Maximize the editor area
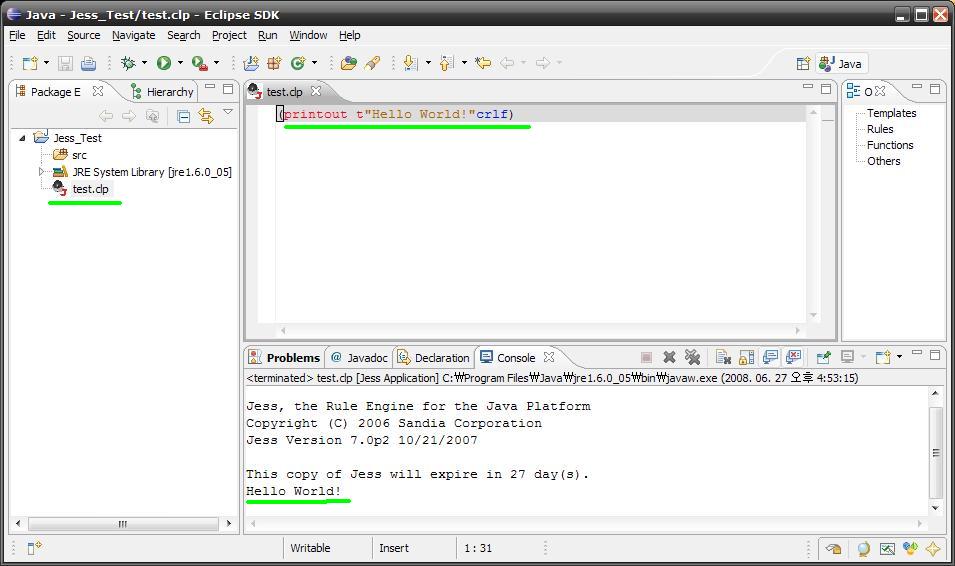 click(x=826, y=89)
